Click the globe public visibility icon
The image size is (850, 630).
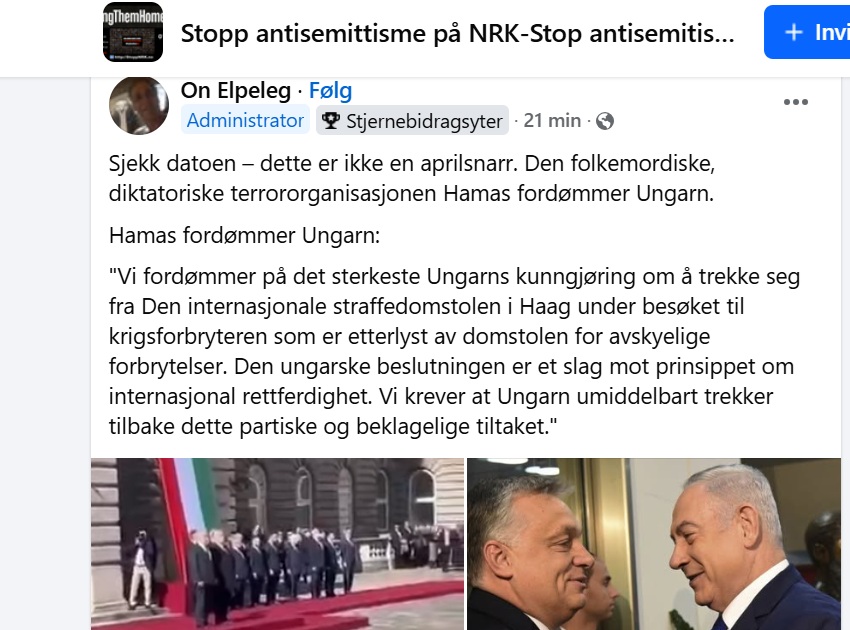[x=604, y=121]
